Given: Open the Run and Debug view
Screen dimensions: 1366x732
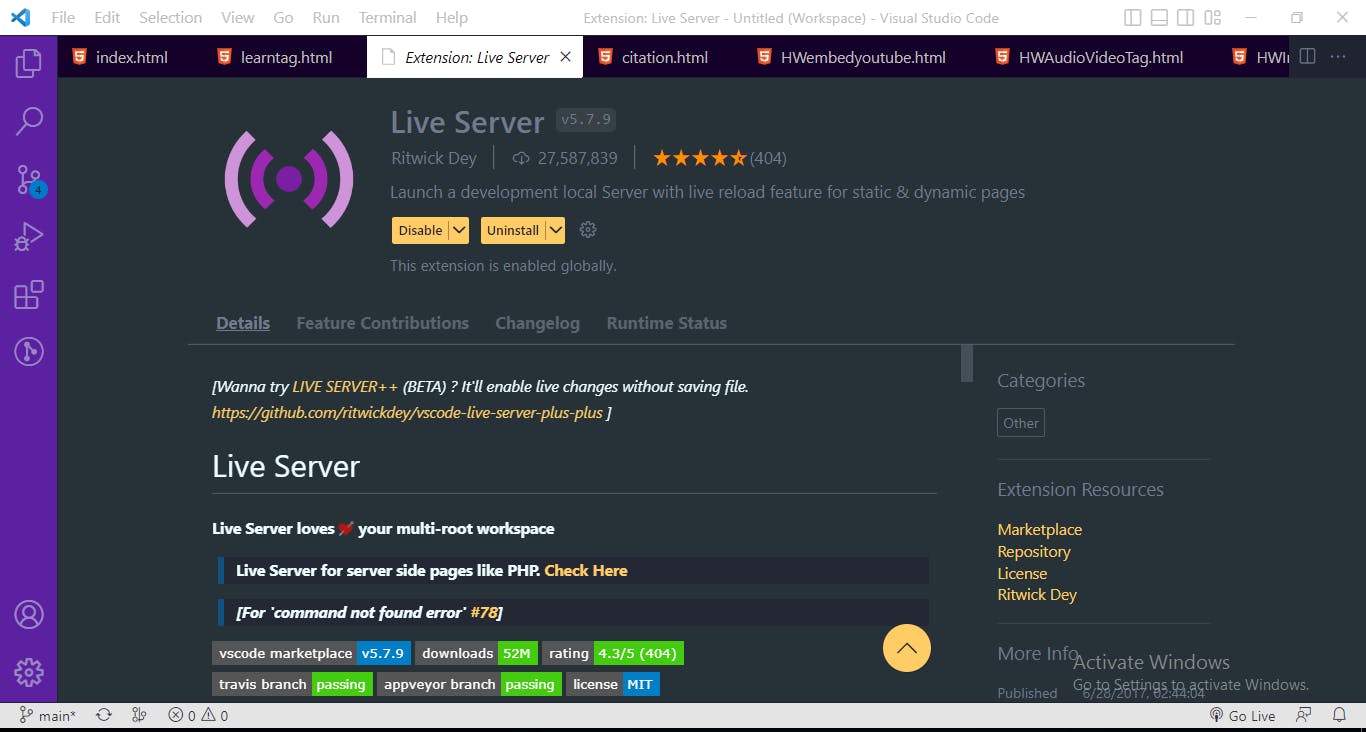Looking at the screenshot, I should pos(28,237).
